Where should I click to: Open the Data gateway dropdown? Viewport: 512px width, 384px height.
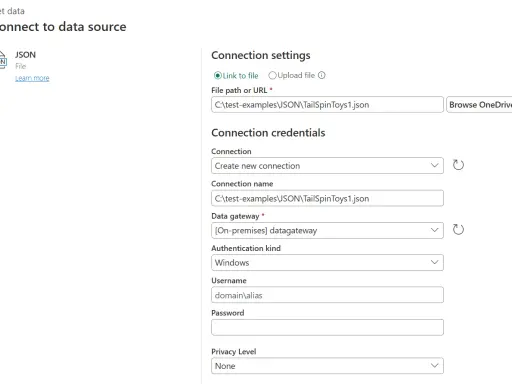[327, 230]
